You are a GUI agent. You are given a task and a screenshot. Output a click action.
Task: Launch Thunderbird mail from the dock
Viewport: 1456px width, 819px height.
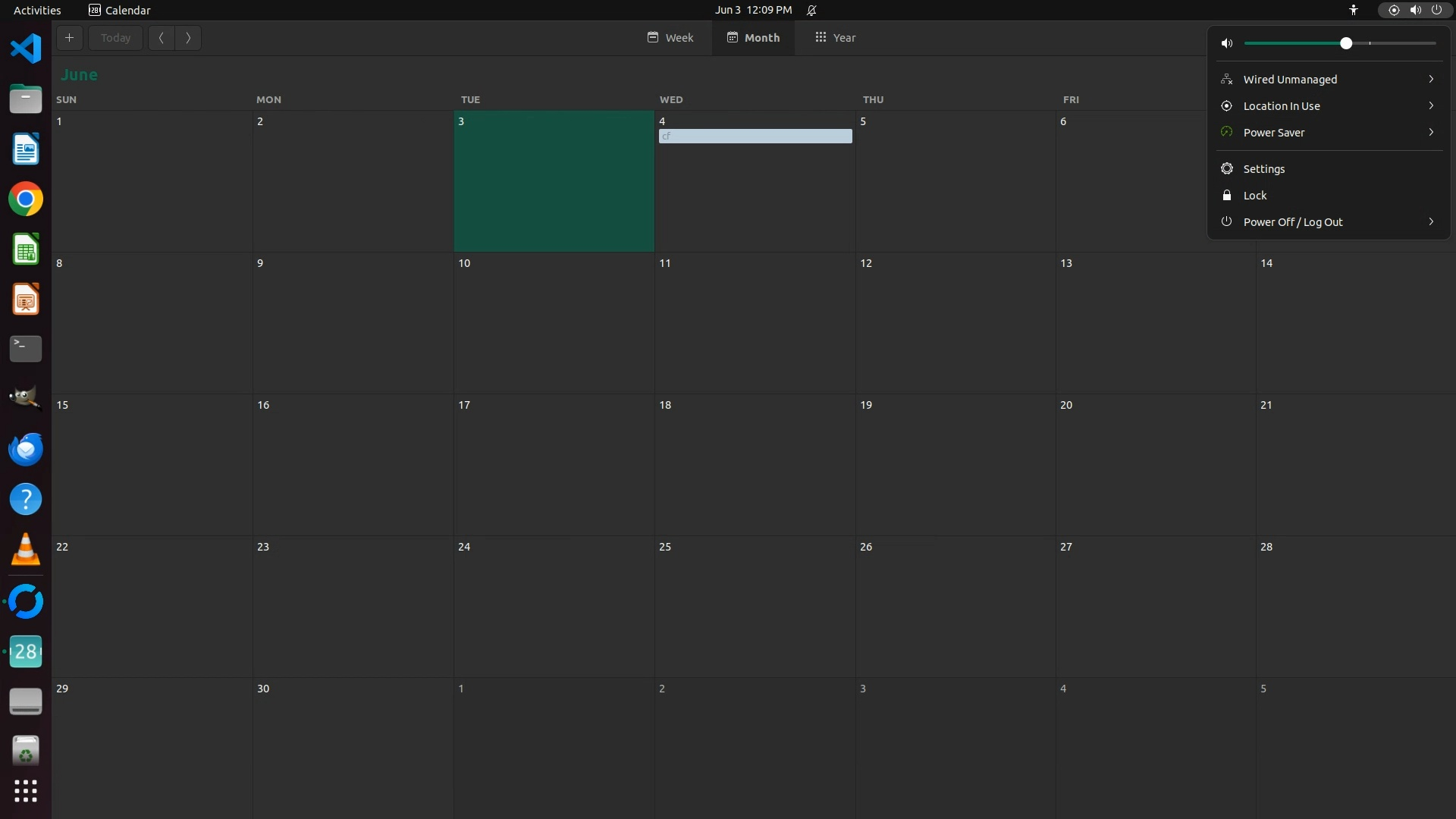pyautogui.click(x=26, y=449)
